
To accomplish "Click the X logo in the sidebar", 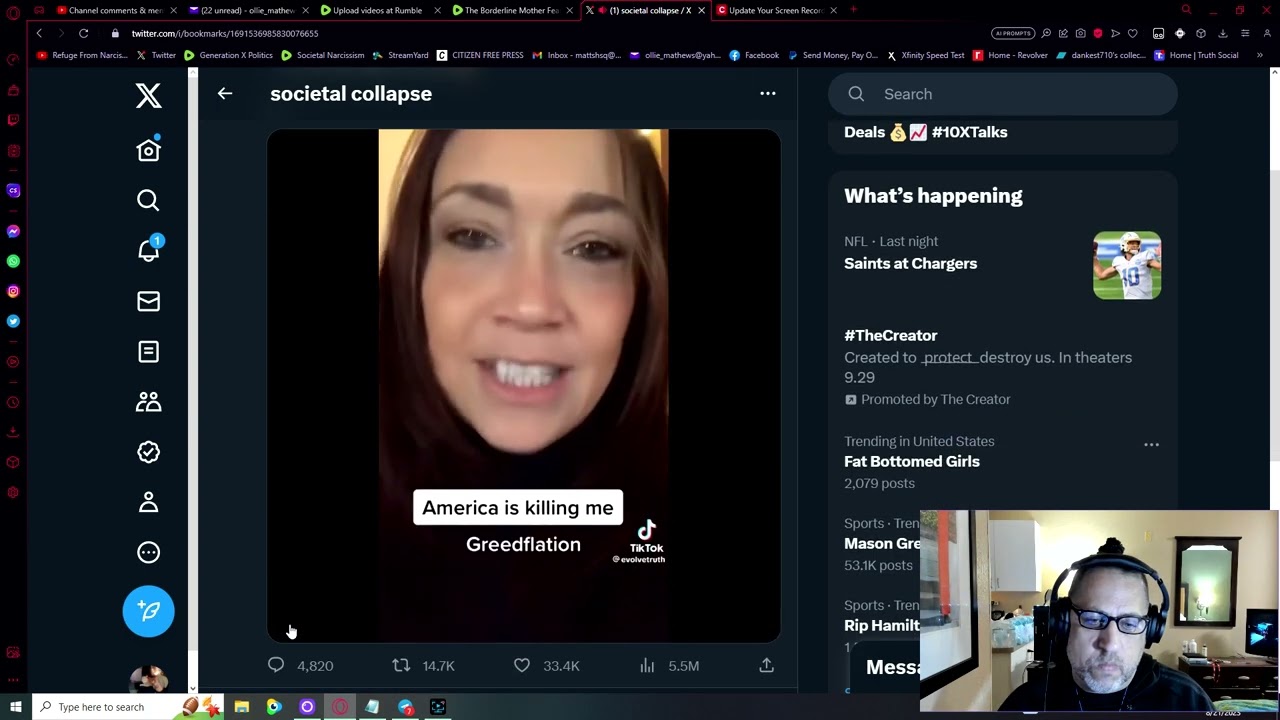I will pyautogui.click(x=148, y=95).
